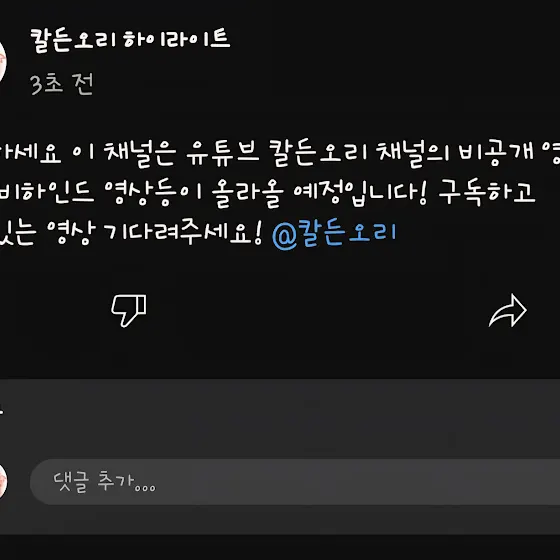This screenshot has height=560, width=560.
Task: Open the share arrow icon
Action: (x=508, y=310)
